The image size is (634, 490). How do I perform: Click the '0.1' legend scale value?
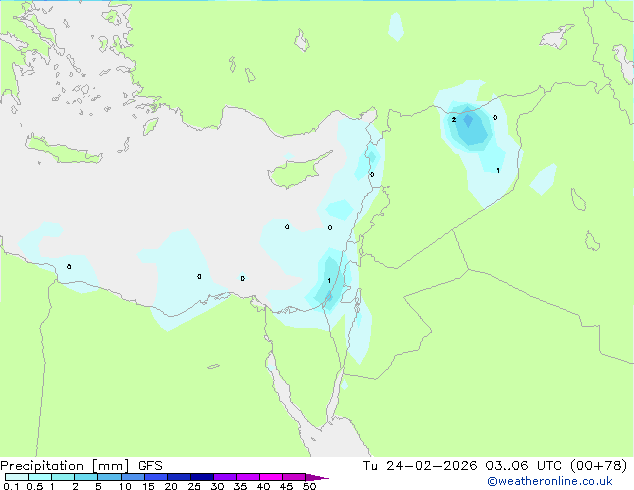coord(11,486)
